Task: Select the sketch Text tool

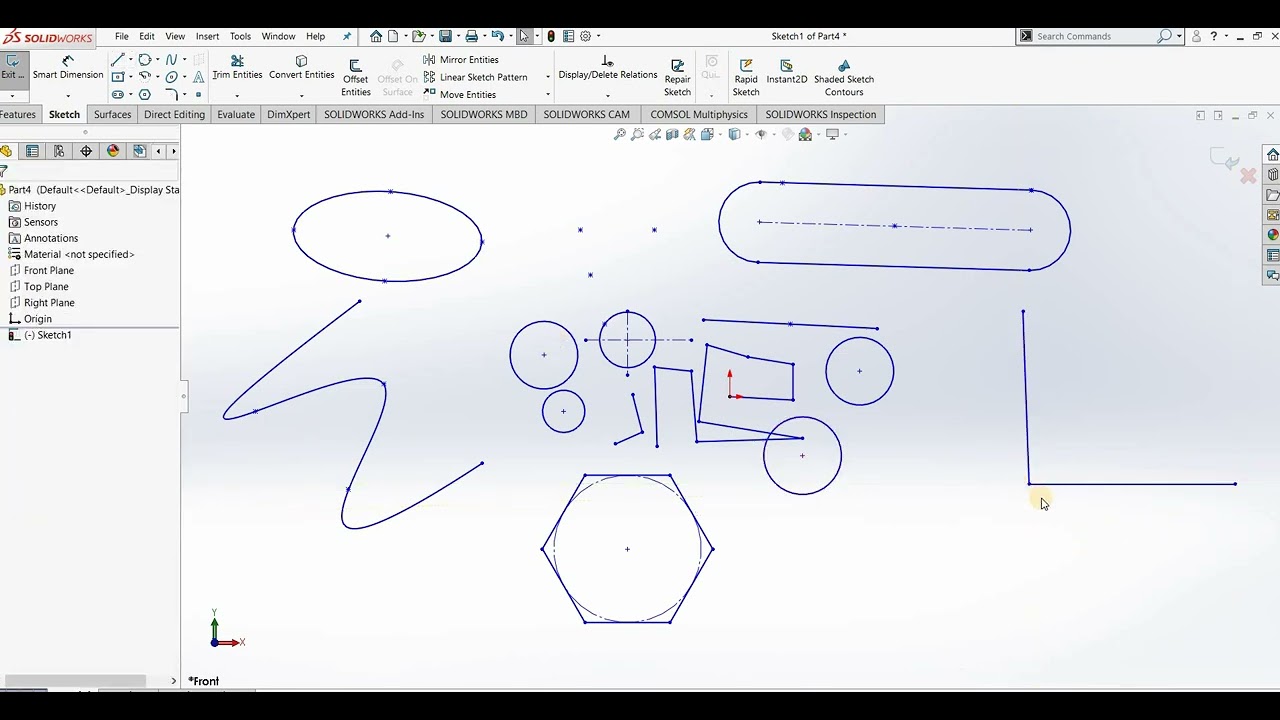Action: click(x=198, y=77)
